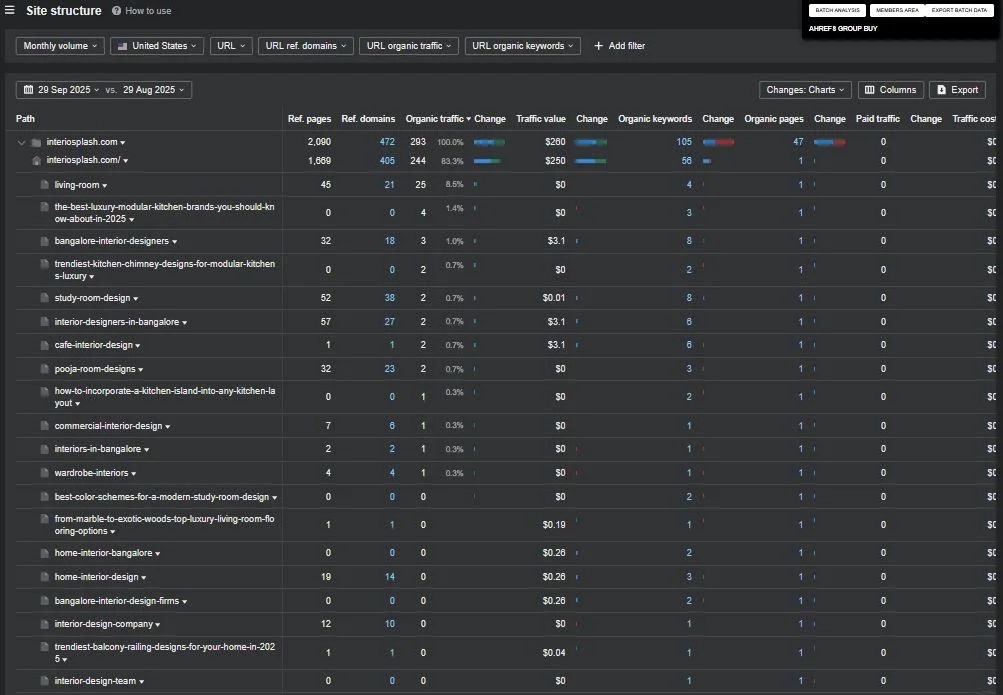Open ref. domains 405 for interiosplash.com/

tap(387, 160)
